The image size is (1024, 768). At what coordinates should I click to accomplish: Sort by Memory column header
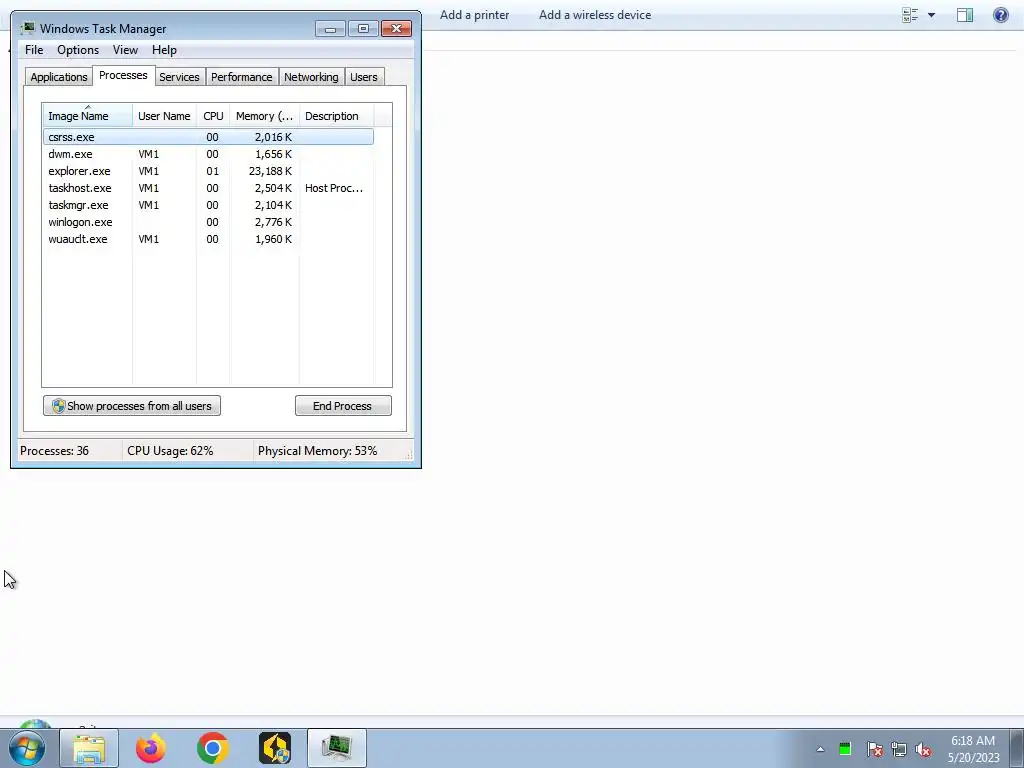[264, 115]
